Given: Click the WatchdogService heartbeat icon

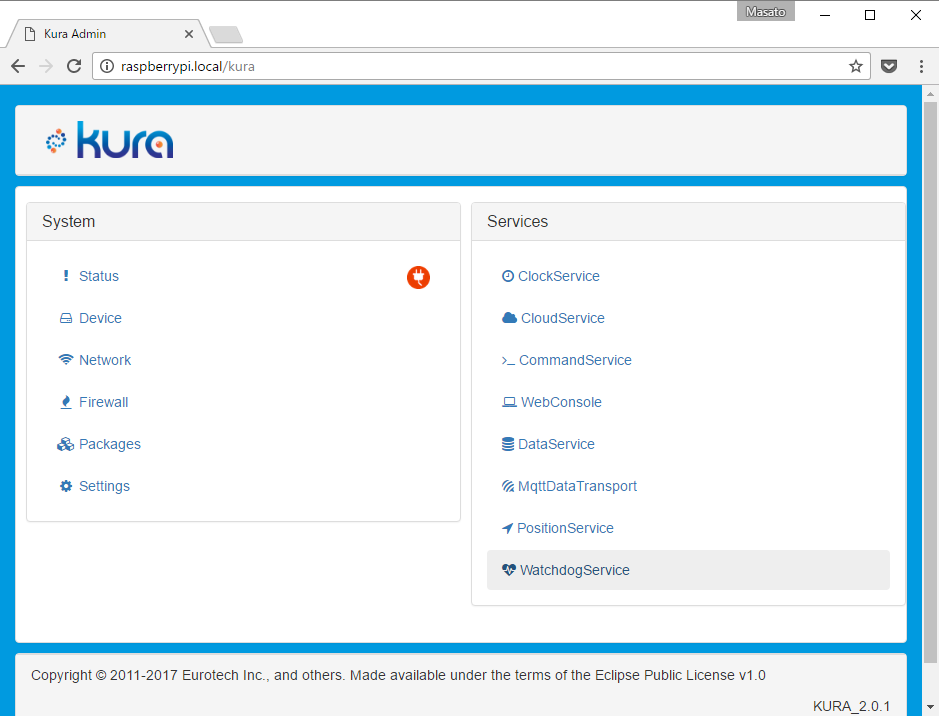Looking at the screenshot, I should tap(508, 570).
